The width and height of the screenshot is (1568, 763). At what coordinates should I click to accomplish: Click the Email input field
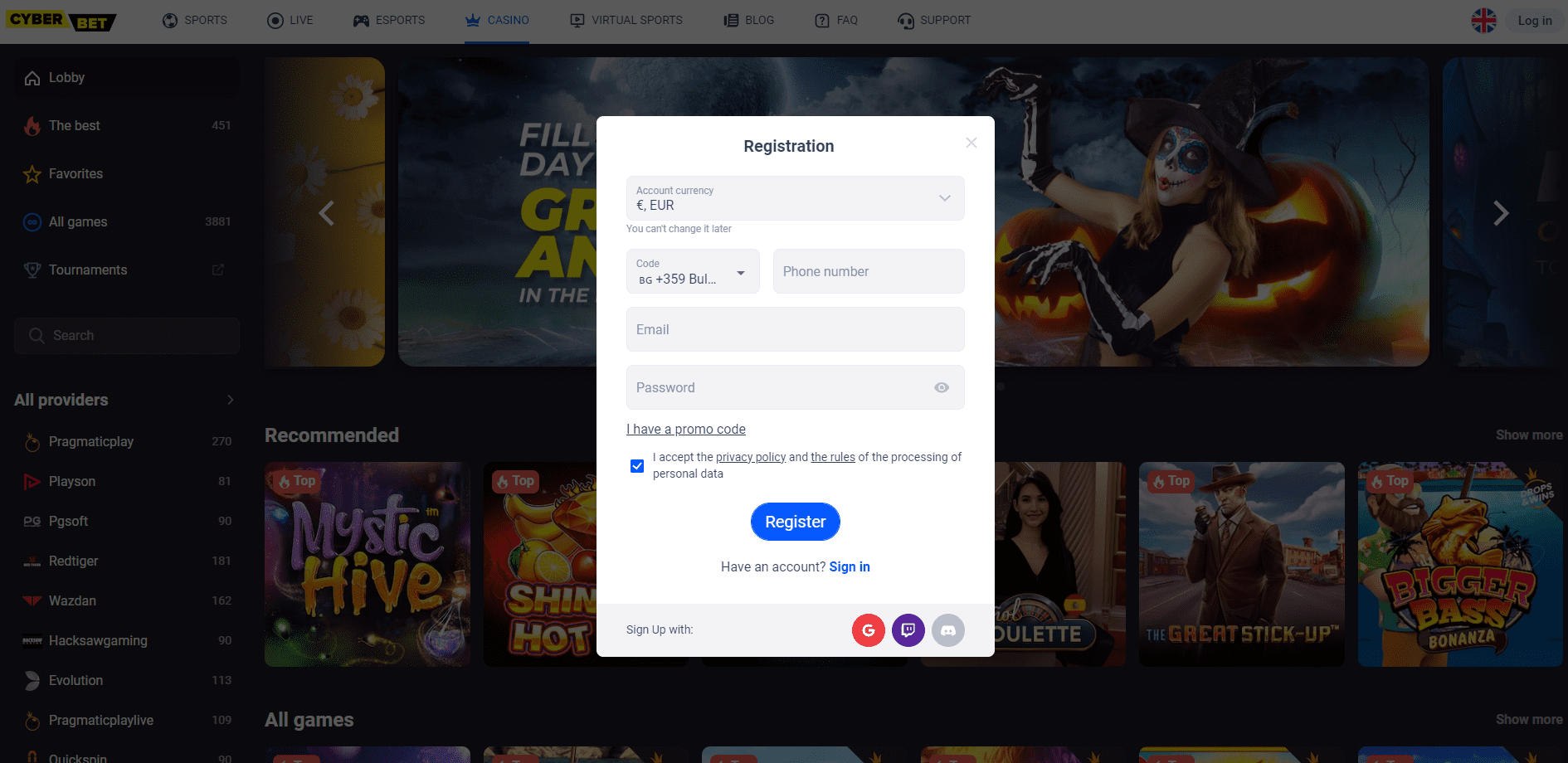pos(795,329)
